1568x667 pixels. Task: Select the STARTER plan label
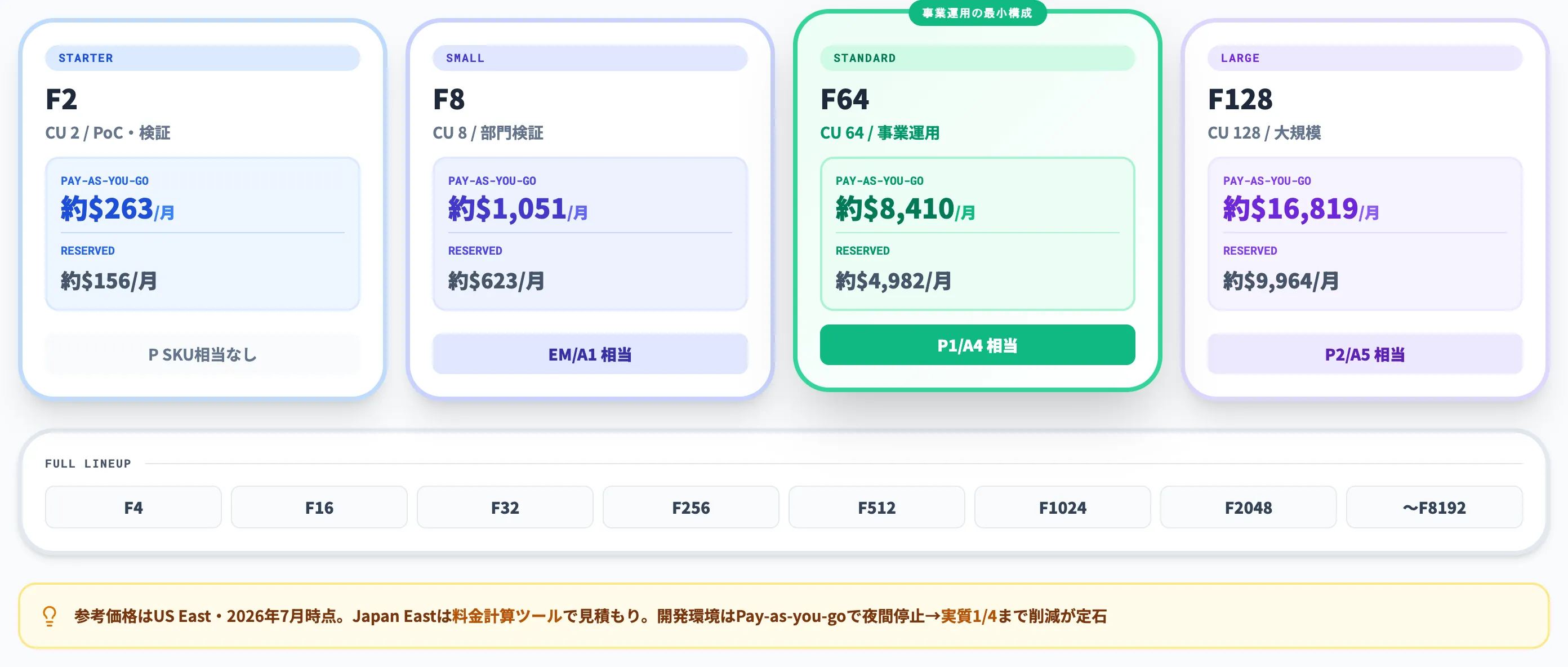click(x=203, y=58)
